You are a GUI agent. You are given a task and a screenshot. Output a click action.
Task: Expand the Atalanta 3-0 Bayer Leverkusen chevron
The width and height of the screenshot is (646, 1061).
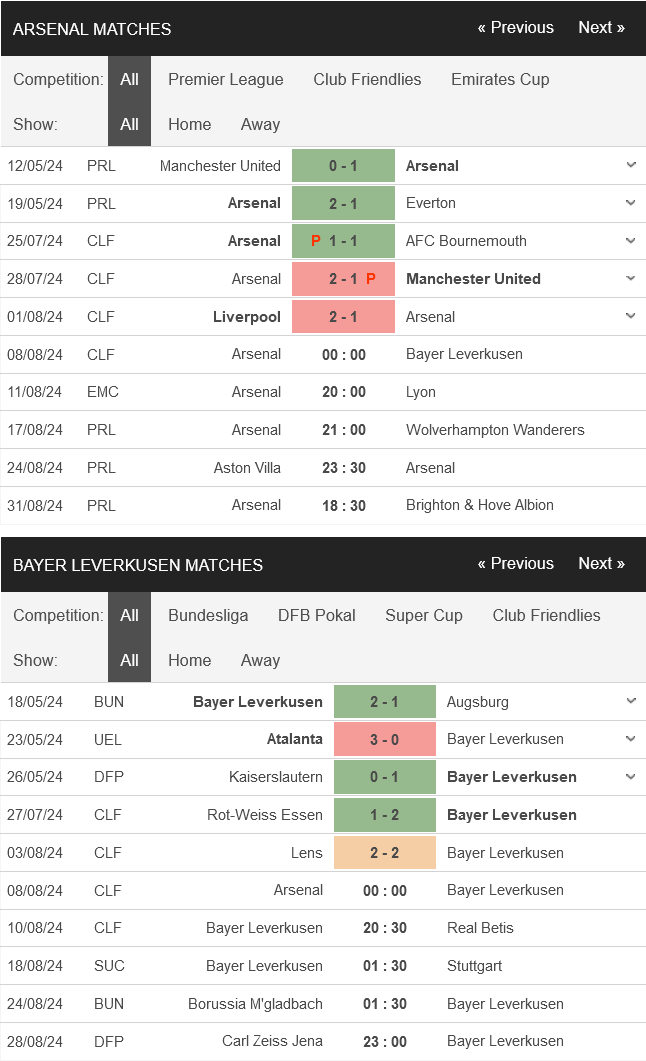click(x=630, y=739)
